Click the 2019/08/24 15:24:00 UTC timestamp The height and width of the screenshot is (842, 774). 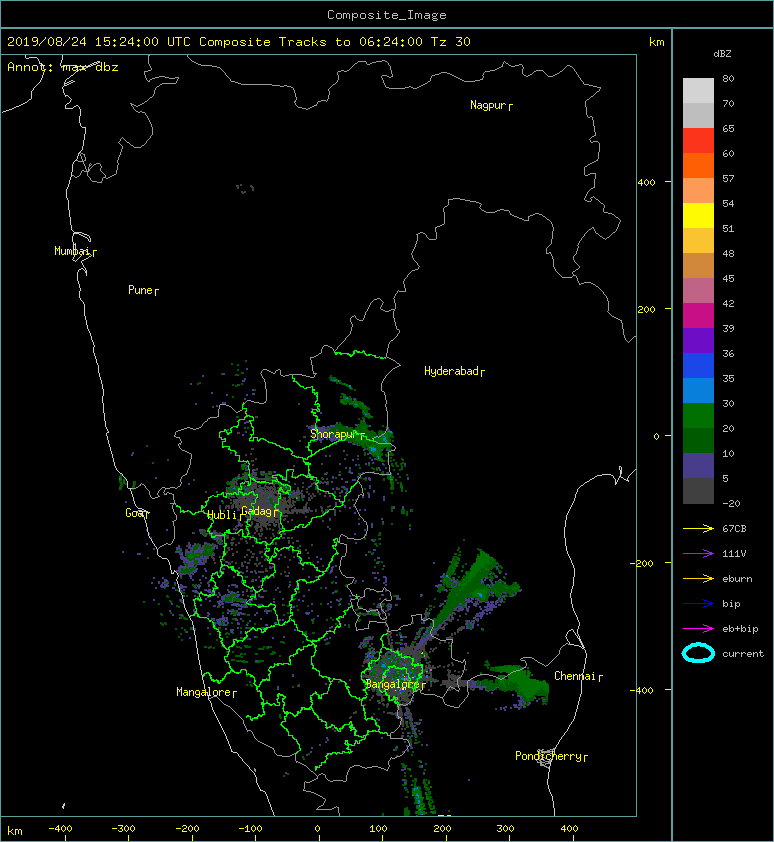coord(98,42)
